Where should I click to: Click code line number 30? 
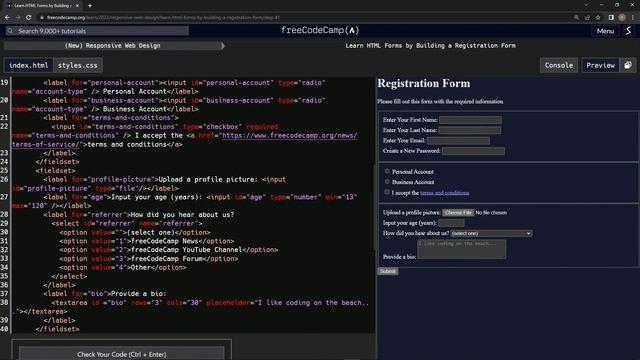tap(4, 232)
